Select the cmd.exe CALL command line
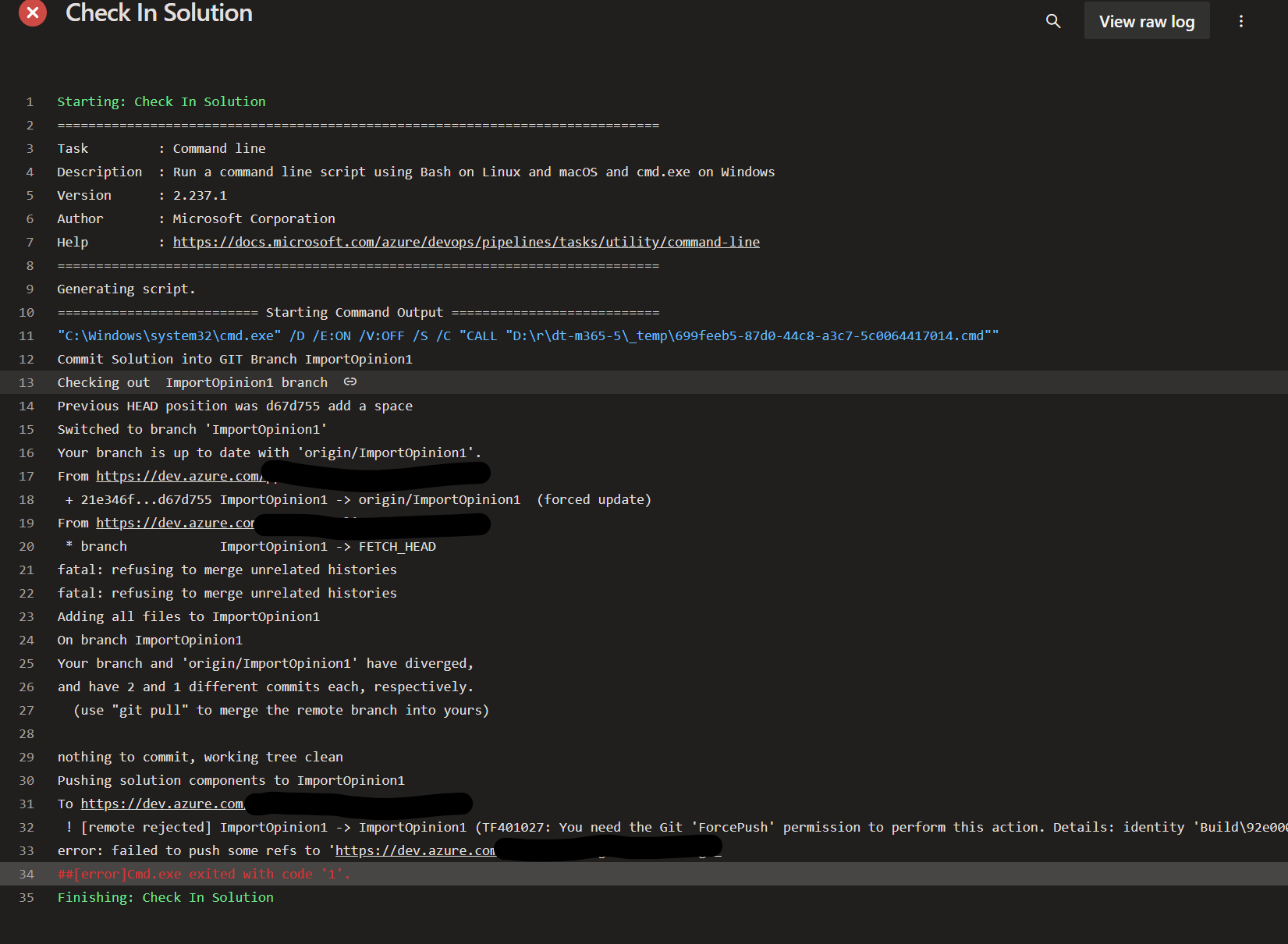 click(528, 335)
